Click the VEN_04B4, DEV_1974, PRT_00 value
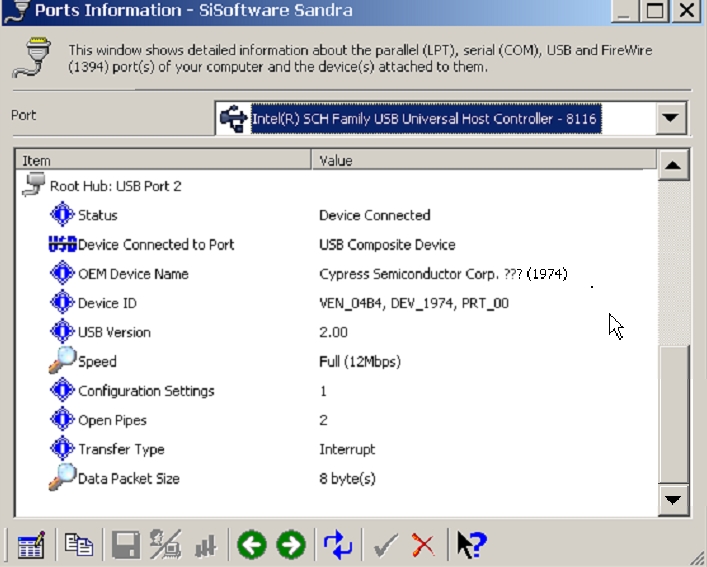707x567 pixels. coord(414,303)
